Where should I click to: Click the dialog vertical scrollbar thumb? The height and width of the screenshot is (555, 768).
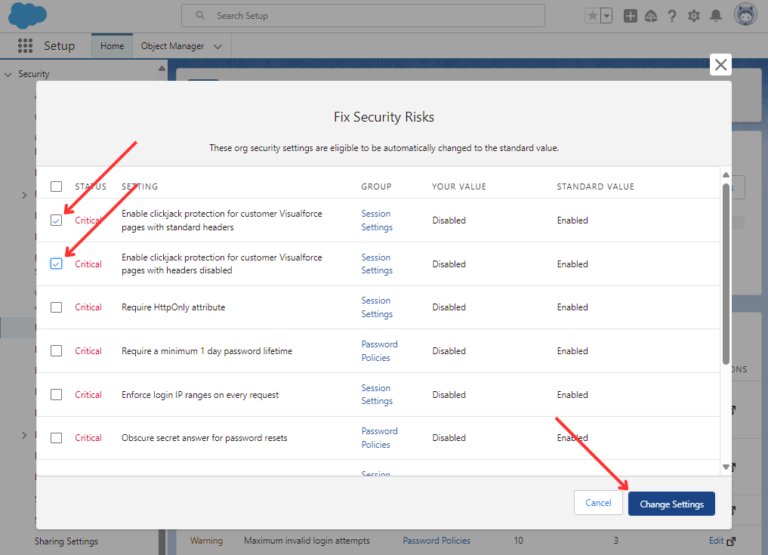(726, 274)
